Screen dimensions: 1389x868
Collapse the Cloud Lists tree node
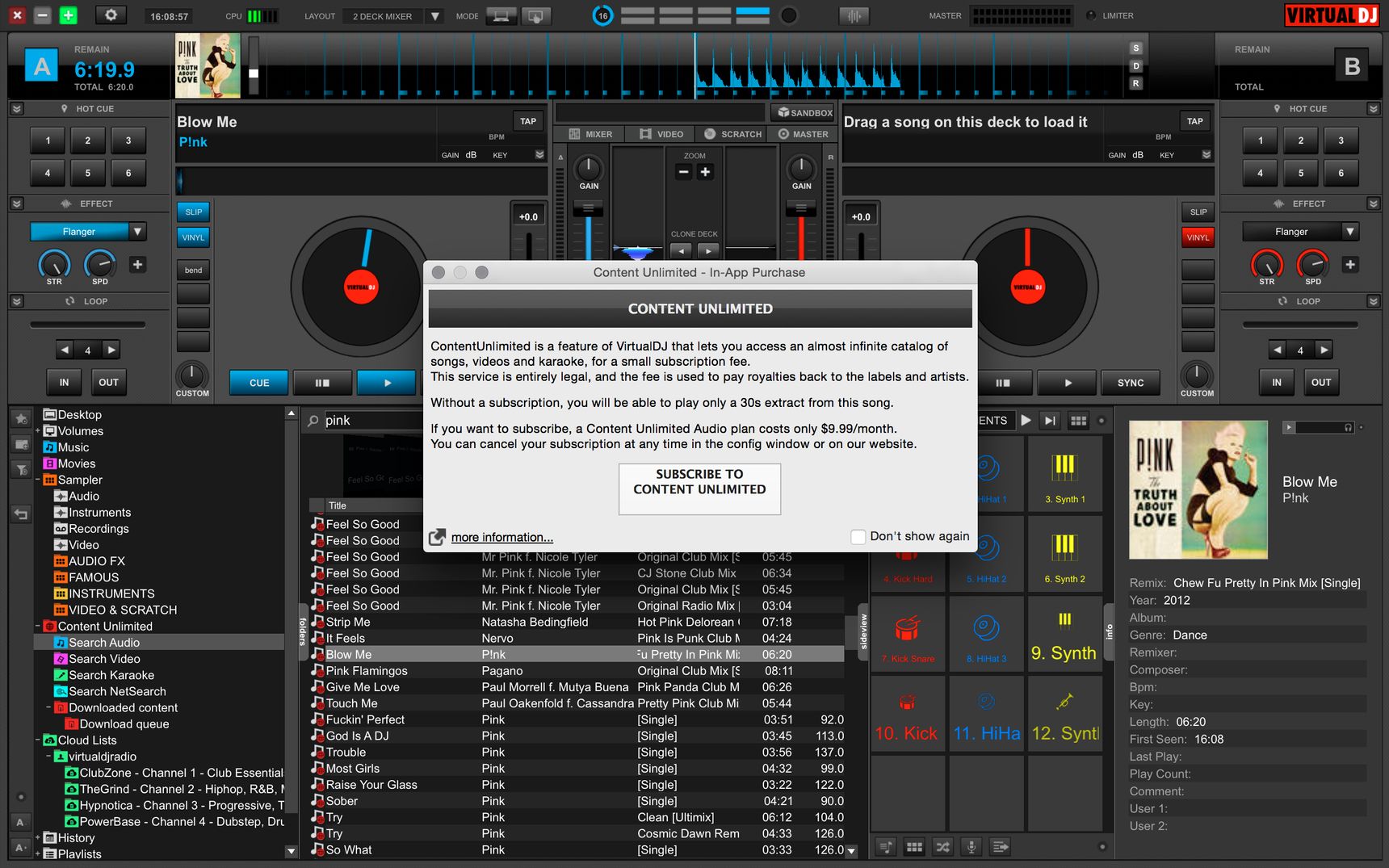coord(38,740)
